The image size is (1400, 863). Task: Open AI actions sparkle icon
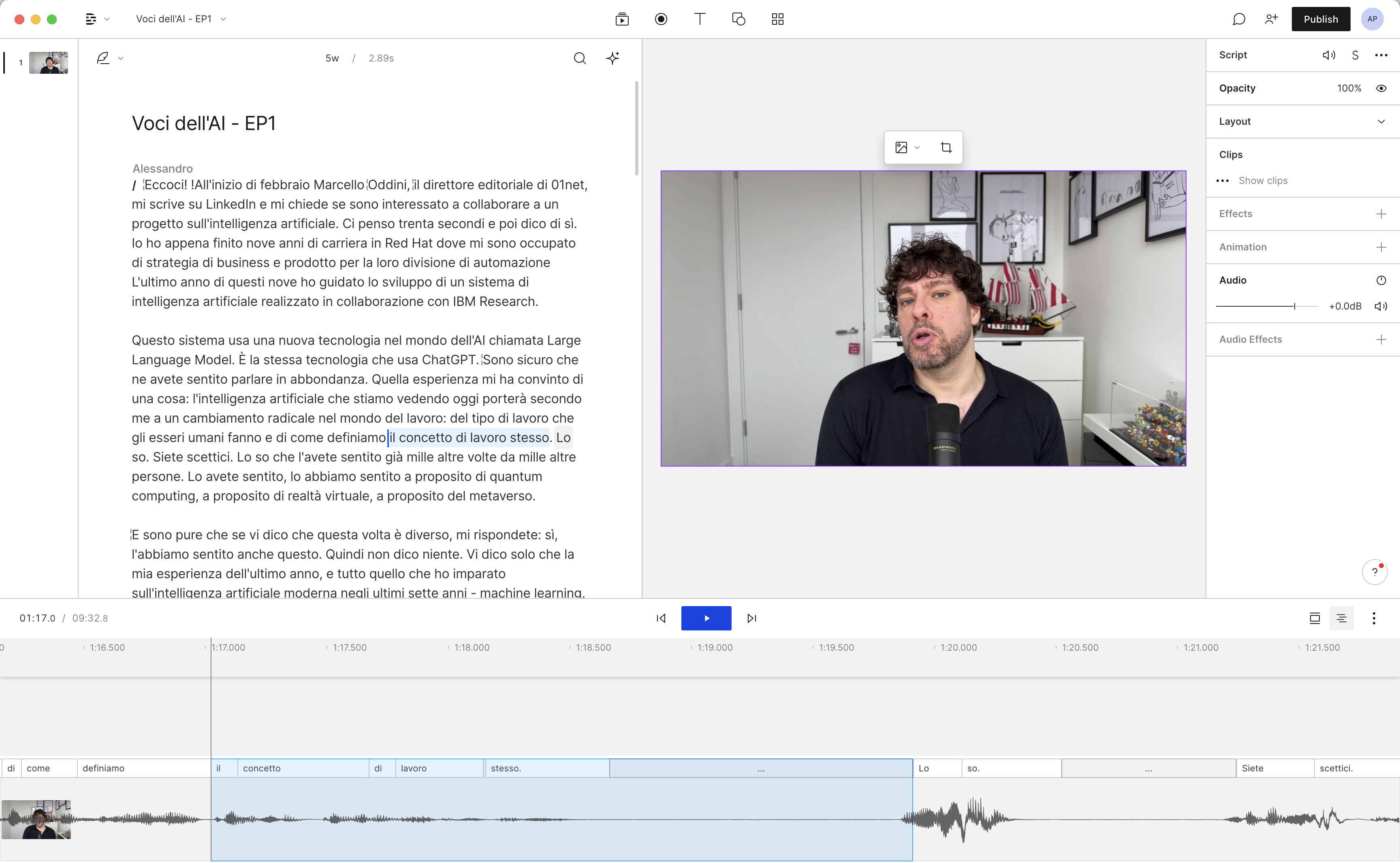coord(613,58)
